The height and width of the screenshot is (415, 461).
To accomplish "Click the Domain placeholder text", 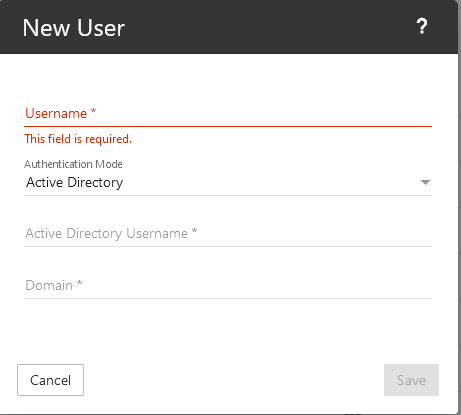I will 49,286.
